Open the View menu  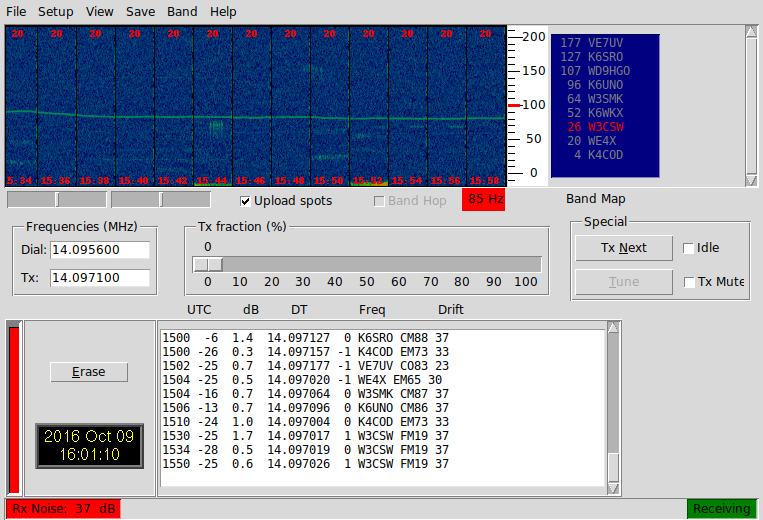point(99,12)
